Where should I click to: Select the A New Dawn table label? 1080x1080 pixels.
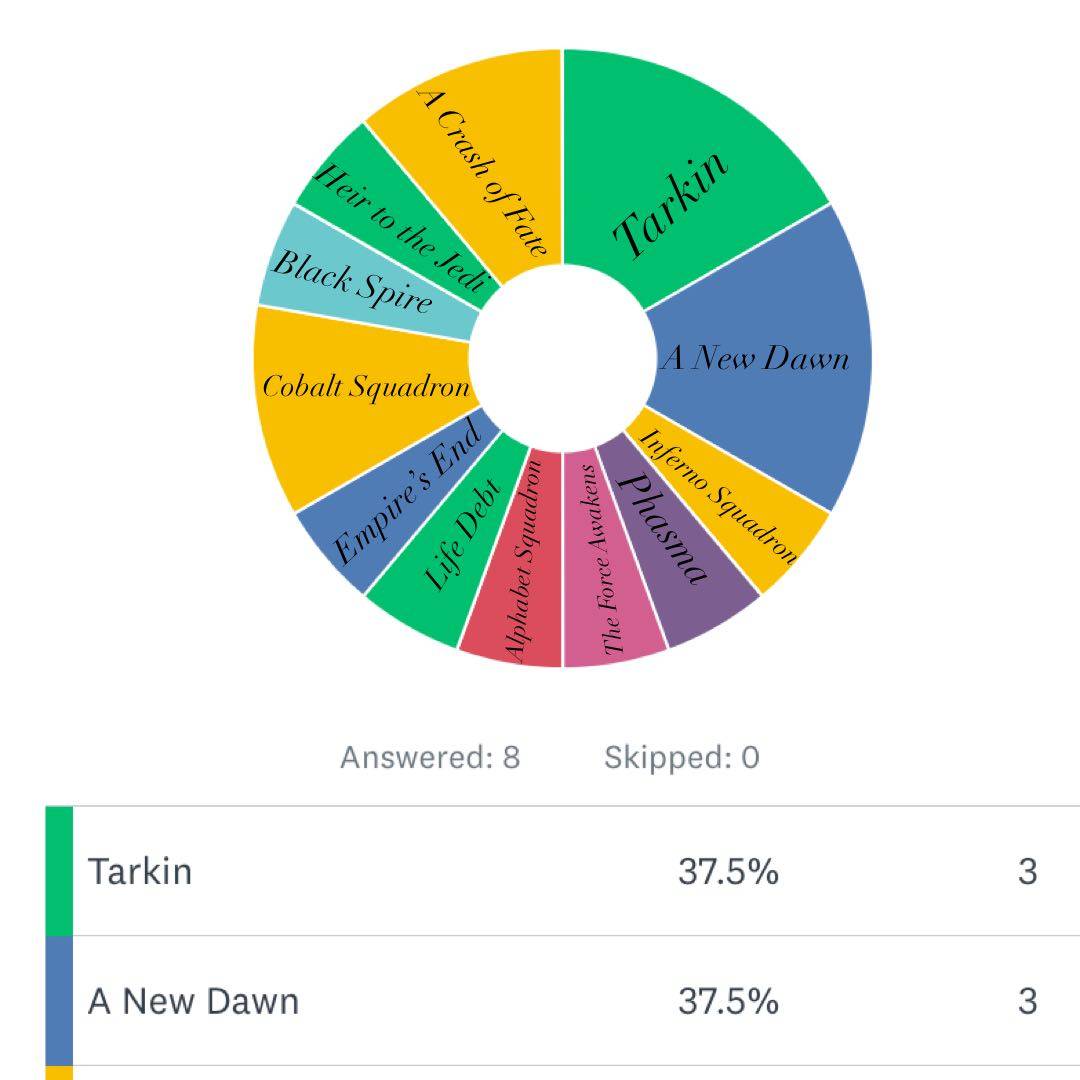[x=193, y=1002]
